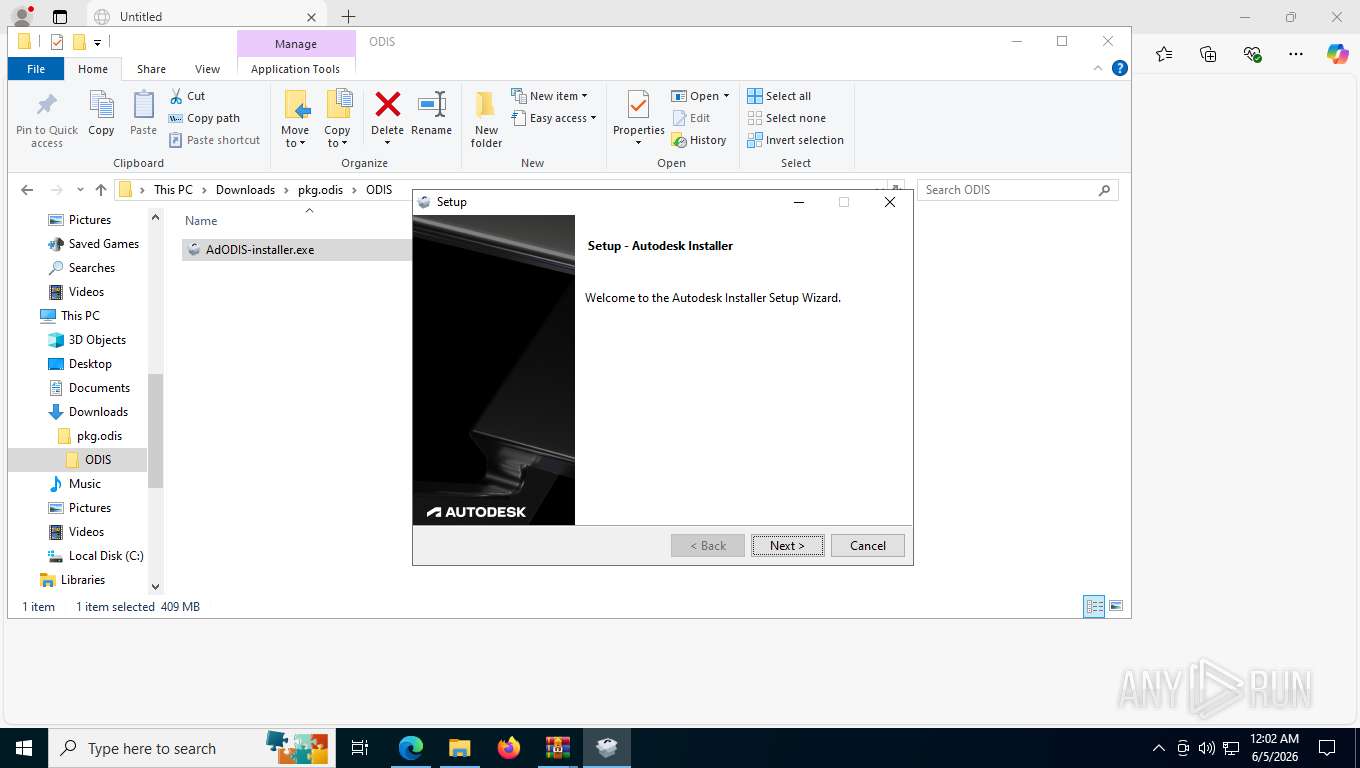The height and width of the screenshot is (768, 1360).
Task: Open the Windows Start menu
Action: pos(24,748)
